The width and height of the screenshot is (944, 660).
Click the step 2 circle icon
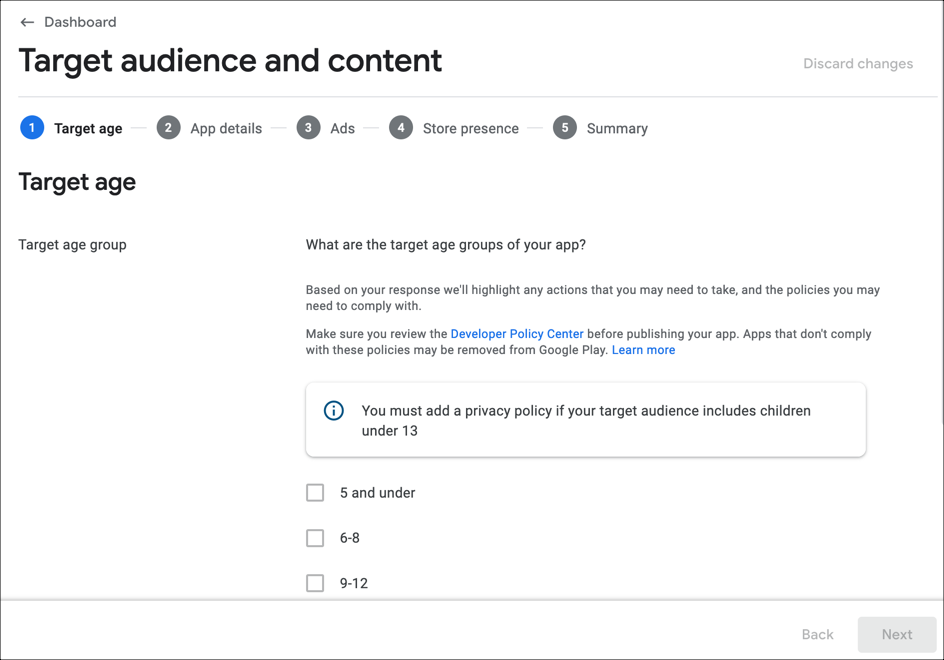tap(169, 128)
